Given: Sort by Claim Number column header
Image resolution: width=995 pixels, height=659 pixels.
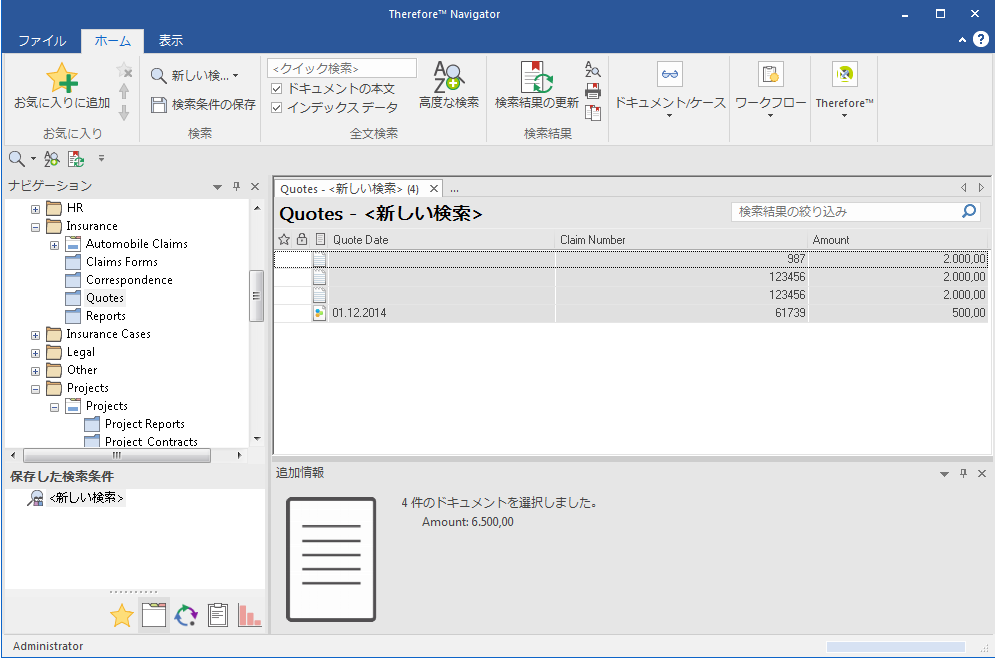Looking at the screenshot, I should (682, 240).
